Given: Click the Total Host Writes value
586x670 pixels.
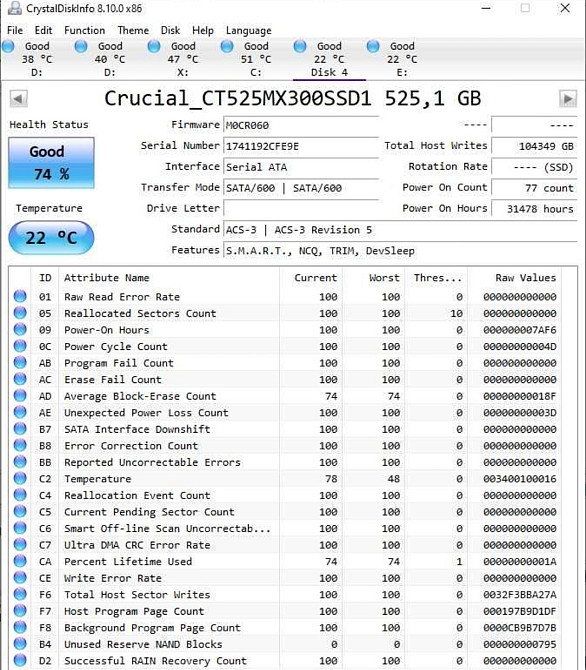Looking at the screenshot, I should (534, 146).
